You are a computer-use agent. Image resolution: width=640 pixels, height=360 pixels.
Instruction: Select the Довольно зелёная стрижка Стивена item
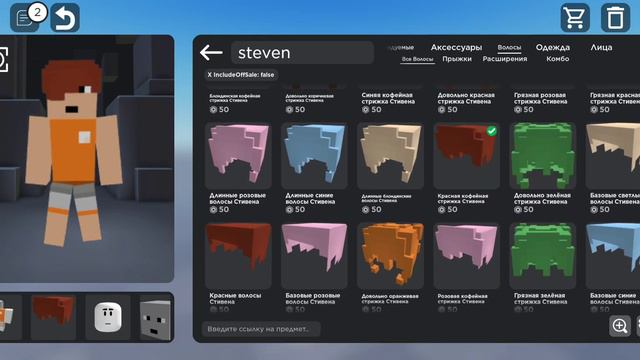pos(542,156)
